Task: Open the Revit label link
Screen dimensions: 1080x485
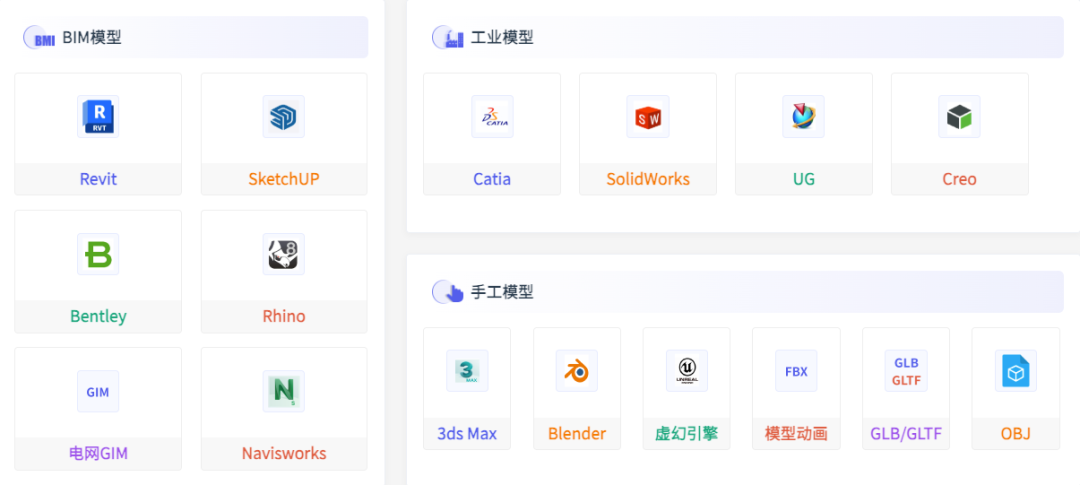Action: [x=98, y=179]
